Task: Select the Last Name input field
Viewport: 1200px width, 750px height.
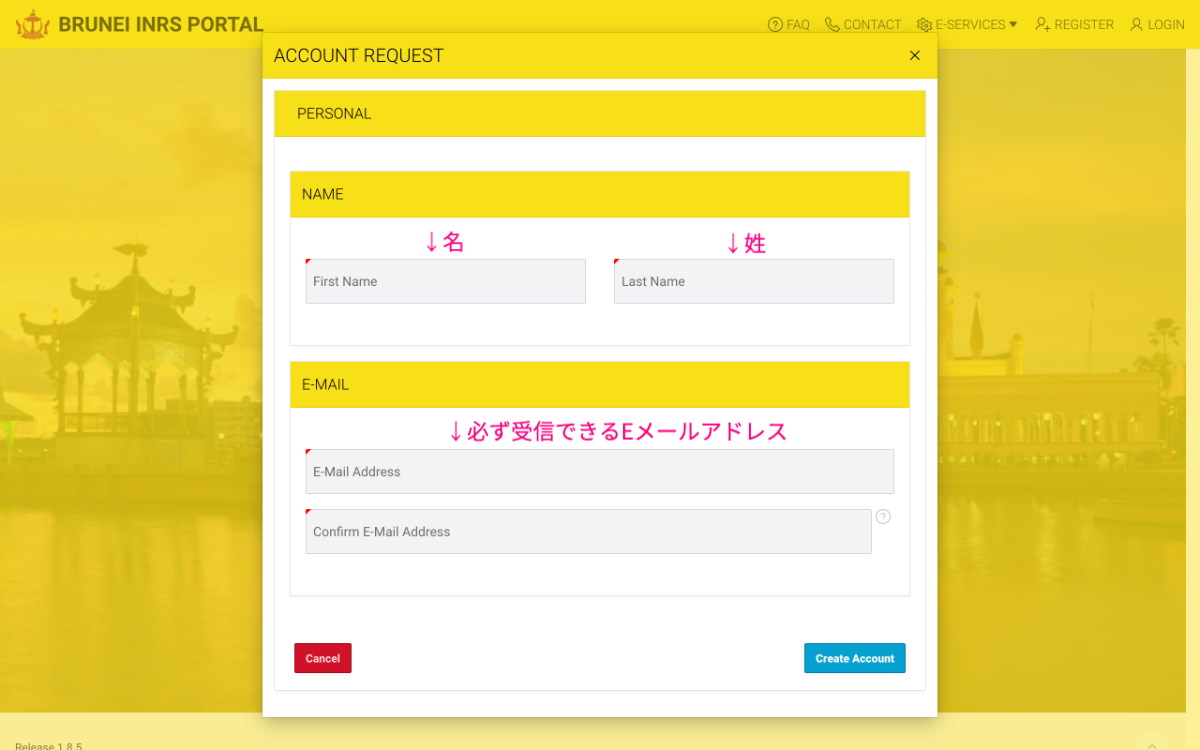Action: pos(753,281)
